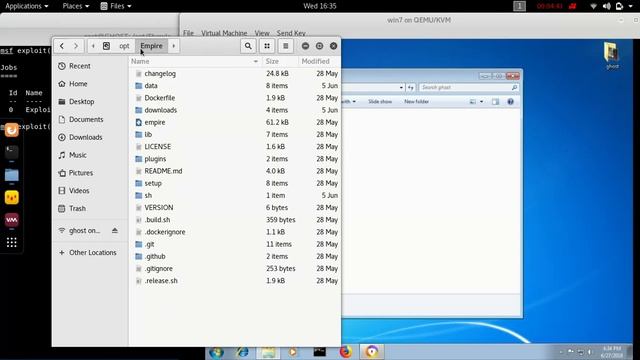The image size is (640, 360).
Task: Open the clock showing Wed 16:35
Action: click(320, 6)
